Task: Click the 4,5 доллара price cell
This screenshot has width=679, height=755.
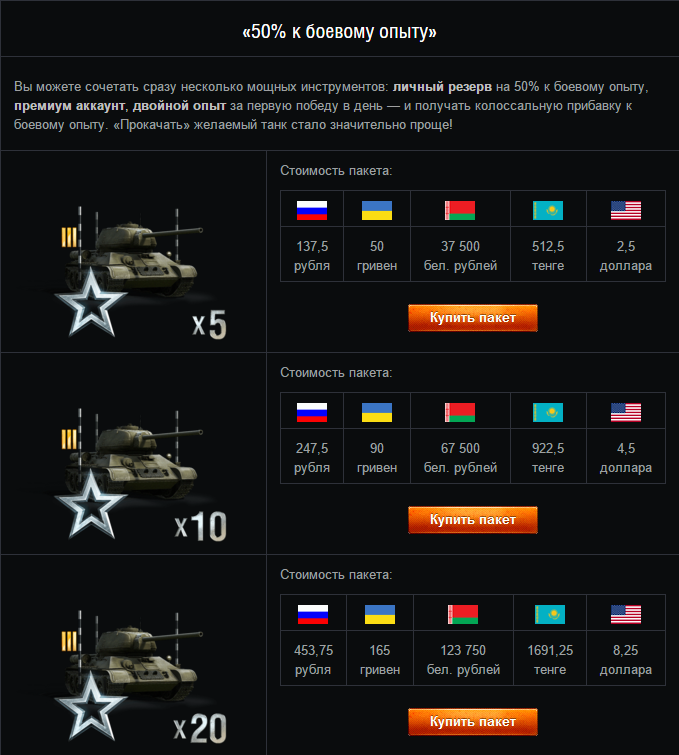Action: [x=626, y=457]
